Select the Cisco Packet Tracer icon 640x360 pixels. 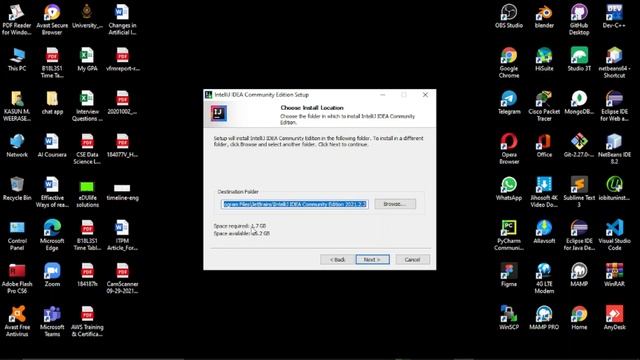coord(544,106)
